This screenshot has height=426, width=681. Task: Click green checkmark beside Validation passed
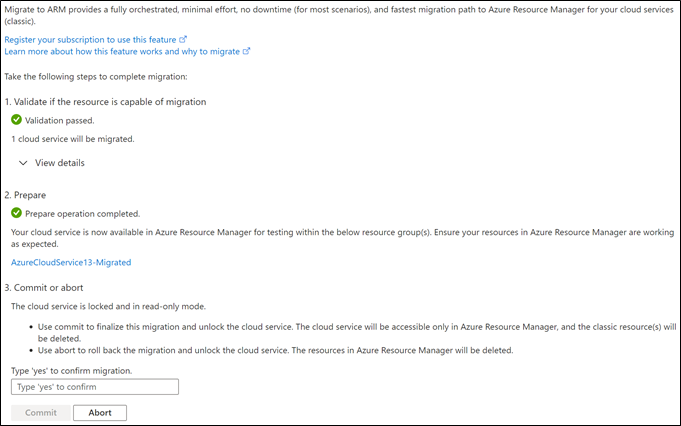(17, 119)
